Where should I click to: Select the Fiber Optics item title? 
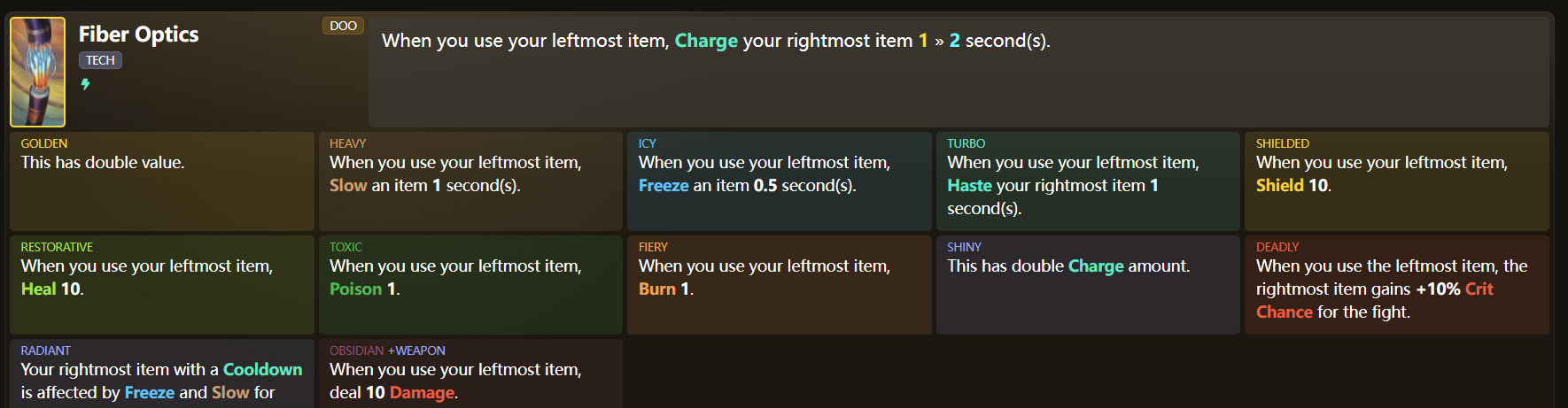[x=138, y=35]
